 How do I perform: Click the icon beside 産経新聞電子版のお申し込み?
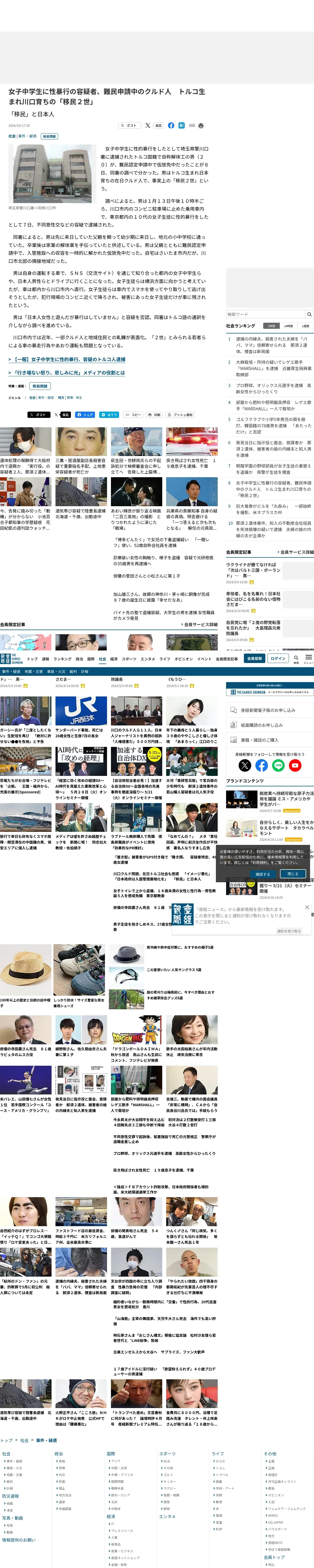click(x=233, y=710)
